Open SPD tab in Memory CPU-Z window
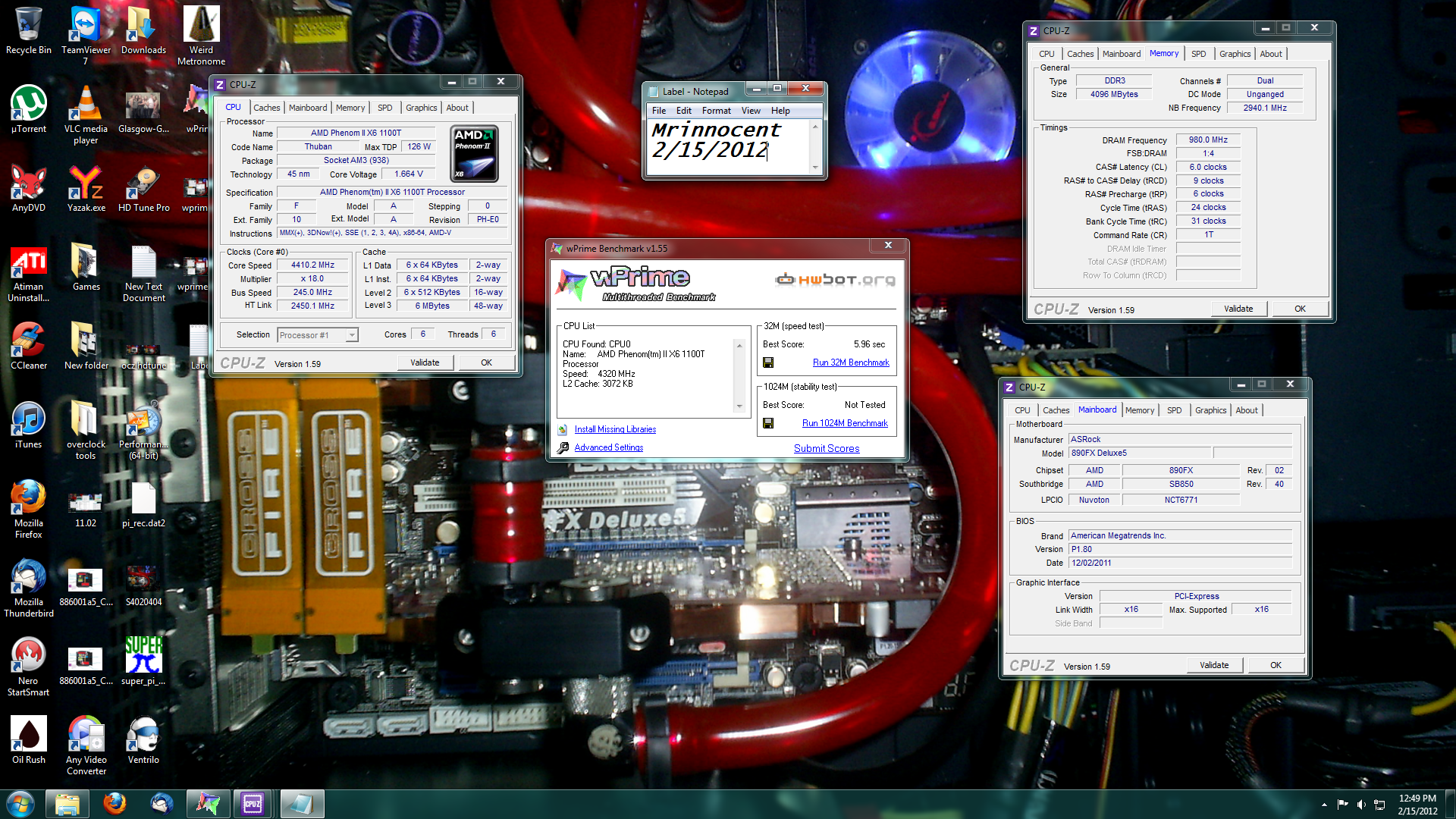 (x=1198, y=54)
